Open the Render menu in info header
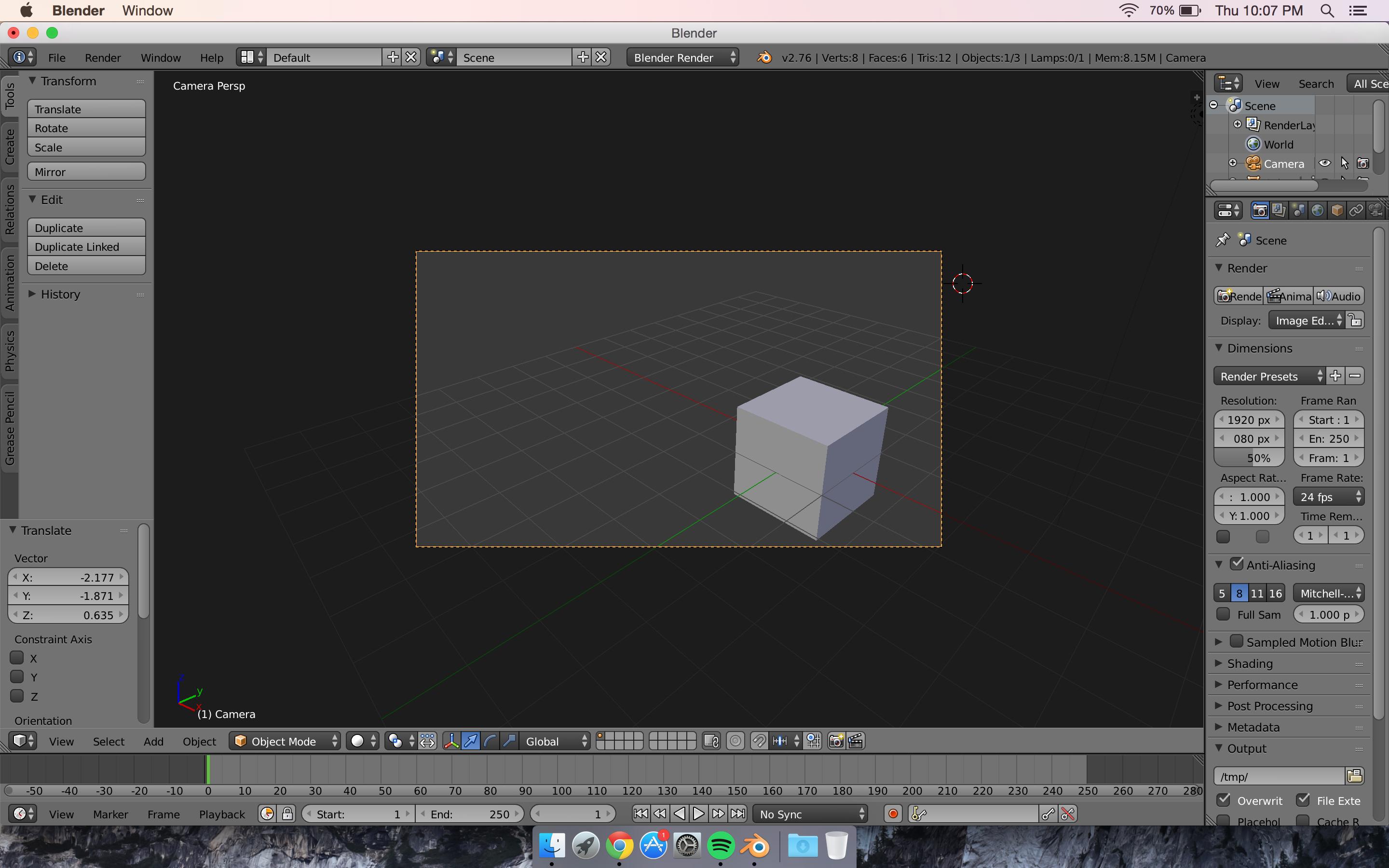 point(103,57)
